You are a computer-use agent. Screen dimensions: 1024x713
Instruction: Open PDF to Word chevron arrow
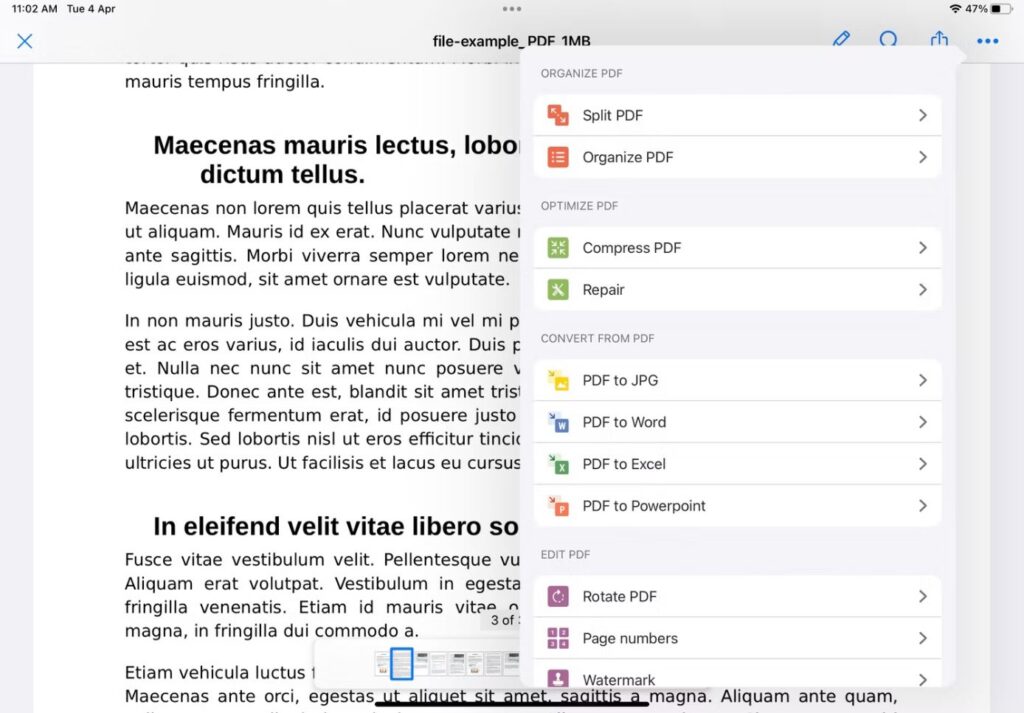click(923, 422)
